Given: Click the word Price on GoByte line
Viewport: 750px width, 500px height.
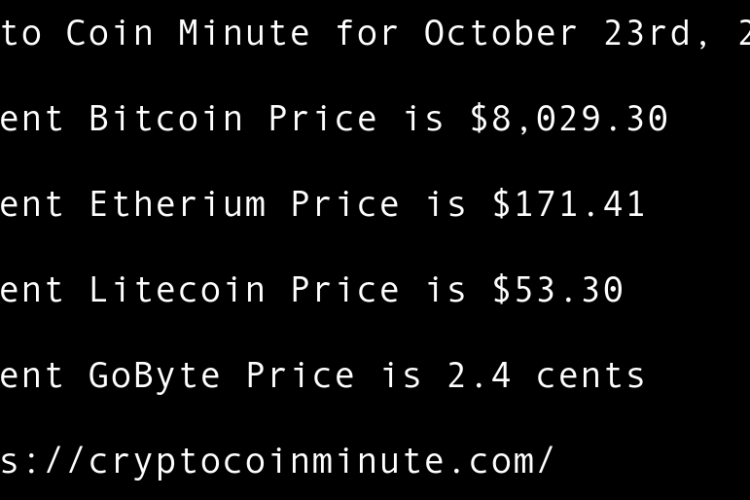Looking at the screenshot, I should pos(300,376).
